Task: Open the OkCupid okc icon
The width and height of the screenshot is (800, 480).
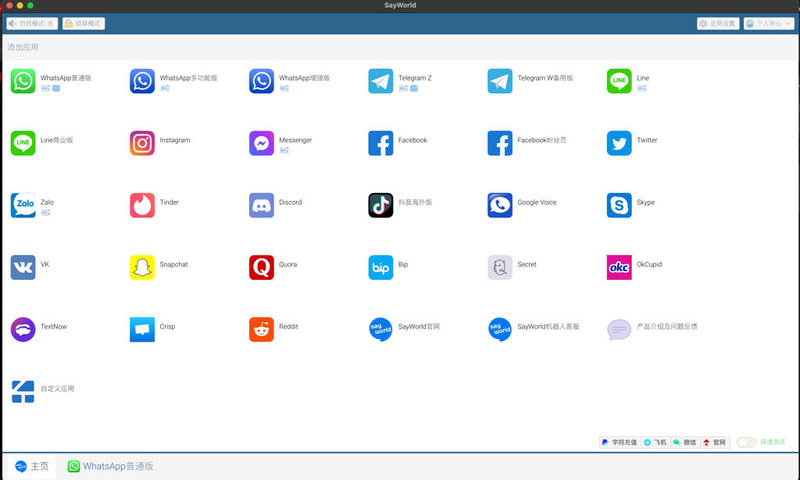Action: pyautogui.click(x=619, y=267)
